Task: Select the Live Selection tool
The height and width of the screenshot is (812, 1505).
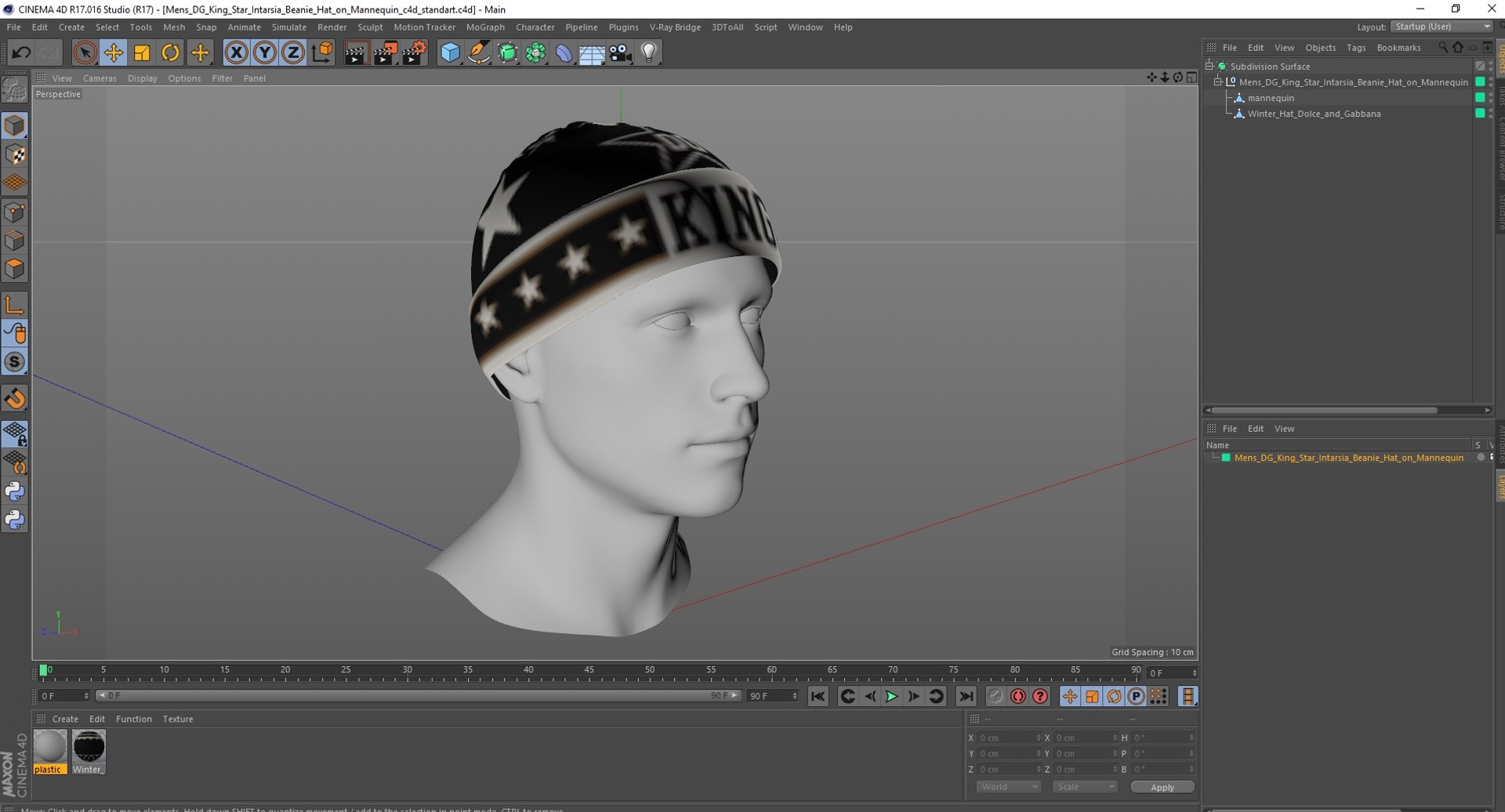Action: 85,53
